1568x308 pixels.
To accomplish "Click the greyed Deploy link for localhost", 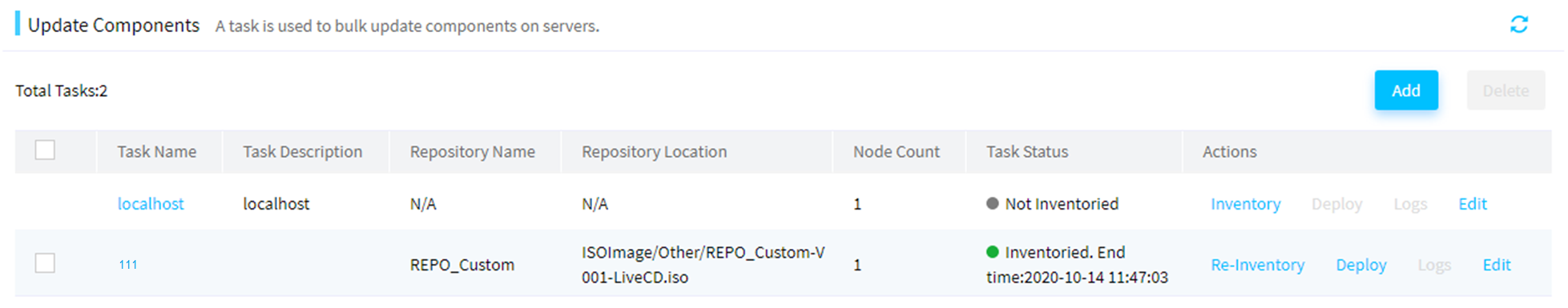I will pos(1336,204).
